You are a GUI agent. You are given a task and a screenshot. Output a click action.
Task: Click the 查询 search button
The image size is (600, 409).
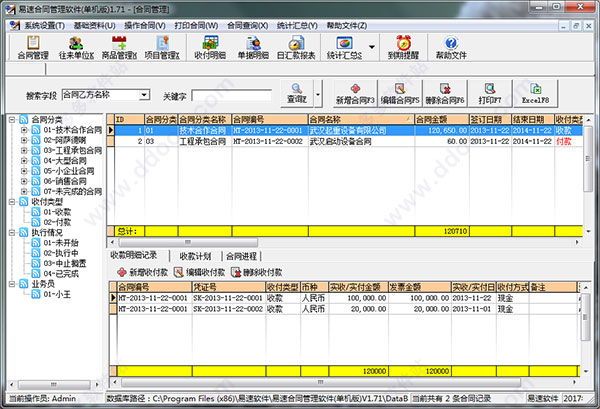[x=297, y=94]
